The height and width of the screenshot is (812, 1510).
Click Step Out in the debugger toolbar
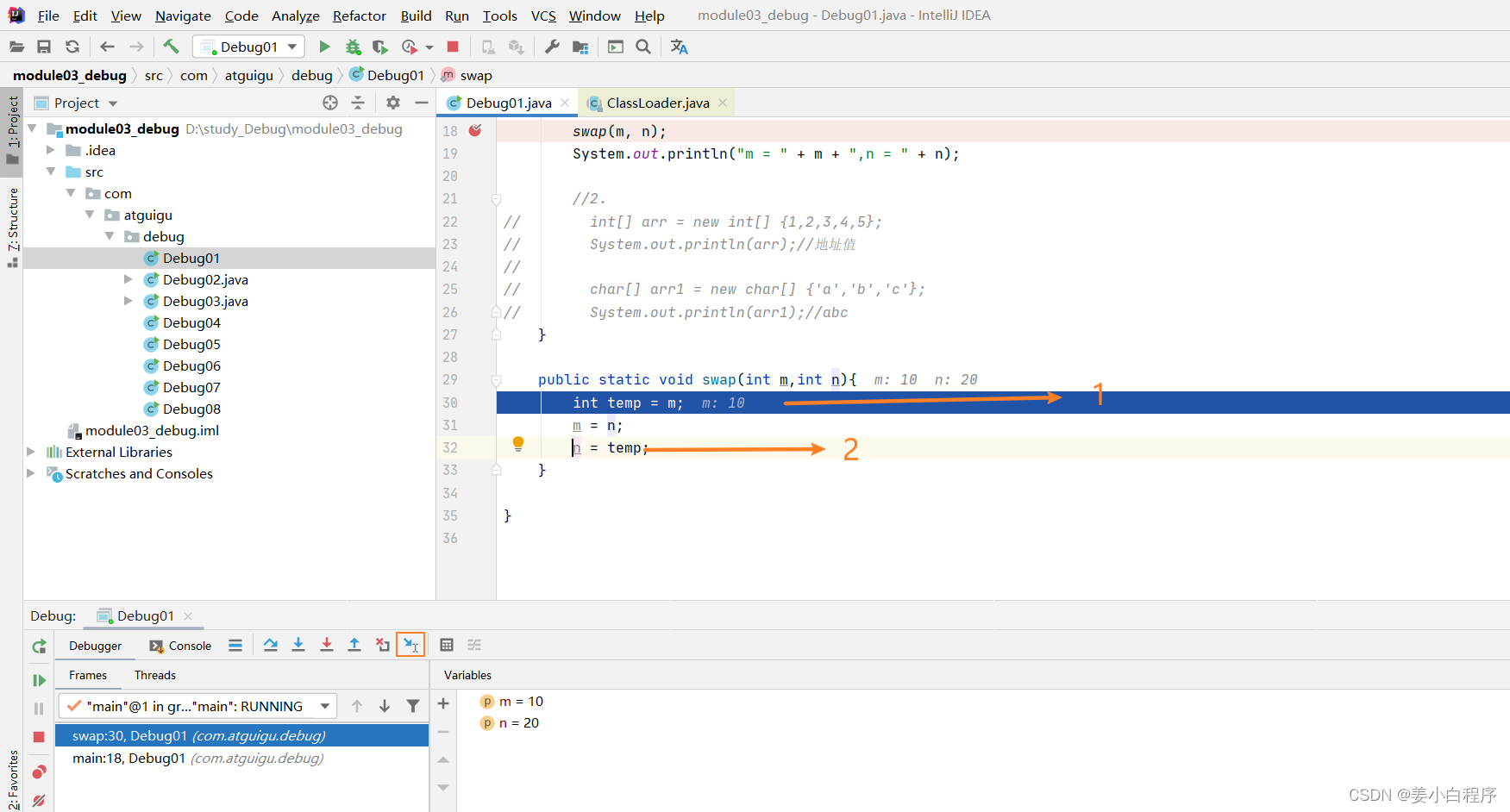(x=354, y=645)
